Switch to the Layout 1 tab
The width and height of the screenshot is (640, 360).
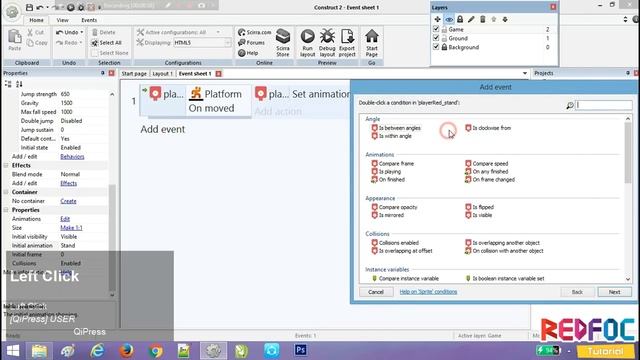click(x=162, y=73)
